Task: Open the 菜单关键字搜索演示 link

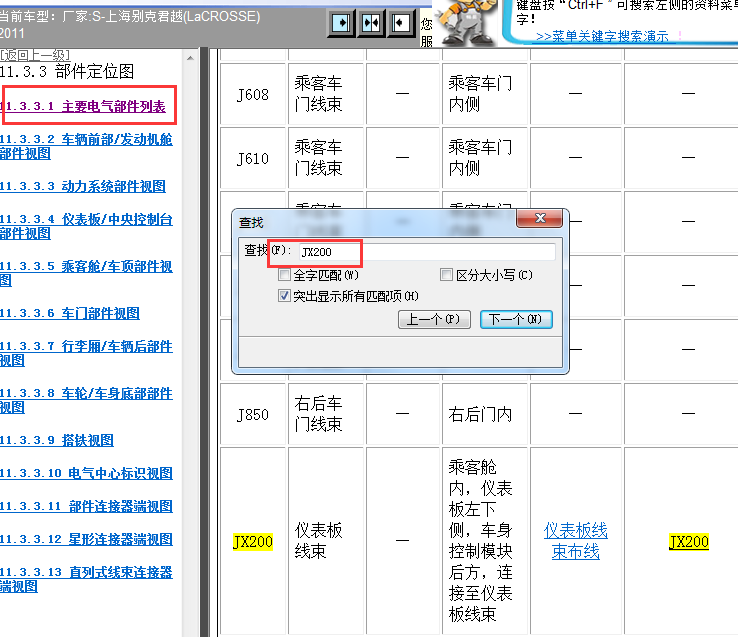Action: point(602,36)
